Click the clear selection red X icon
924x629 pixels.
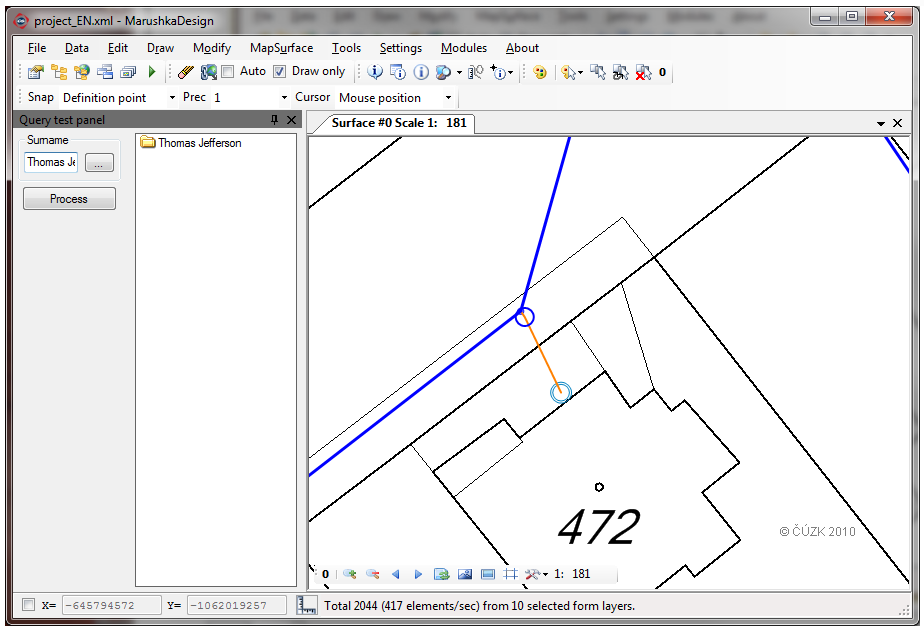644,72
